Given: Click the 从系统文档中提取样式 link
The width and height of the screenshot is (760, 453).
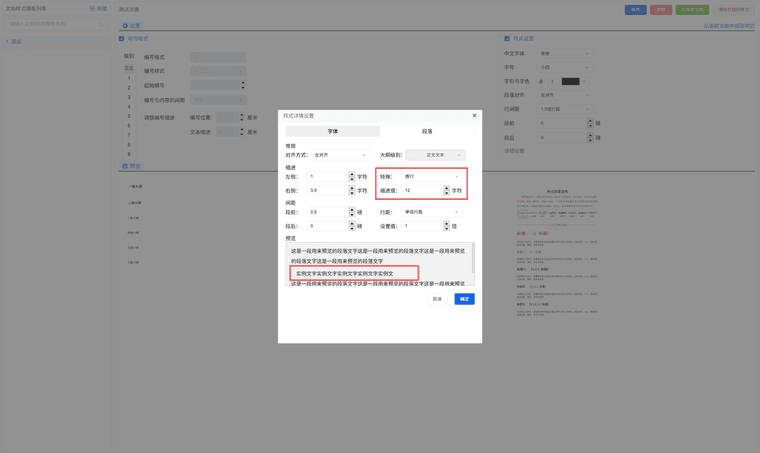Looking at the screenshot, I should 729,26.
